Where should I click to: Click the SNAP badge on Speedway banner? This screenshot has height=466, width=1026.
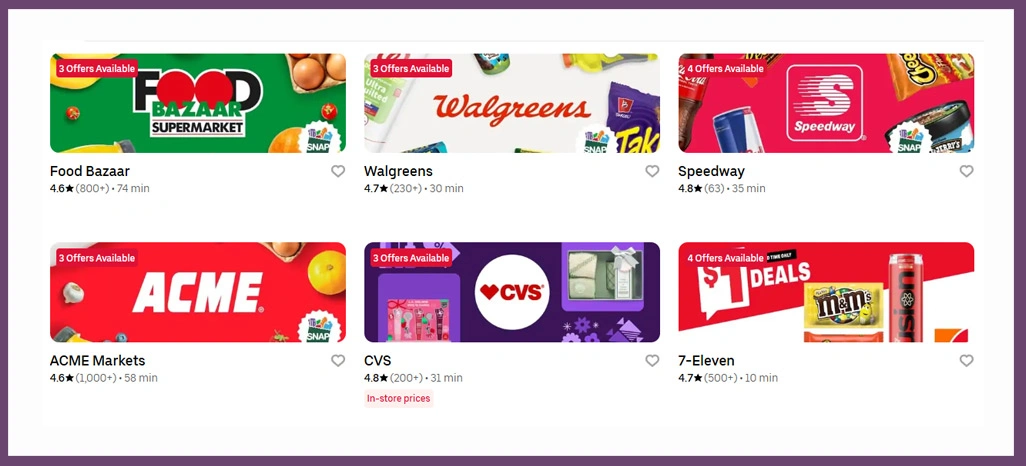[x=910, y=138]
